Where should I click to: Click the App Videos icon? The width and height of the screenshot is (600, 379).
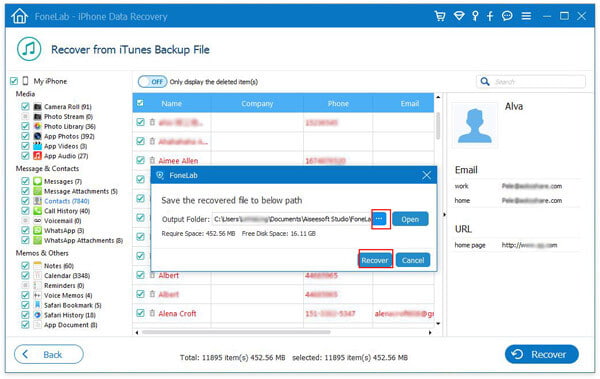[x=38, y=146]
